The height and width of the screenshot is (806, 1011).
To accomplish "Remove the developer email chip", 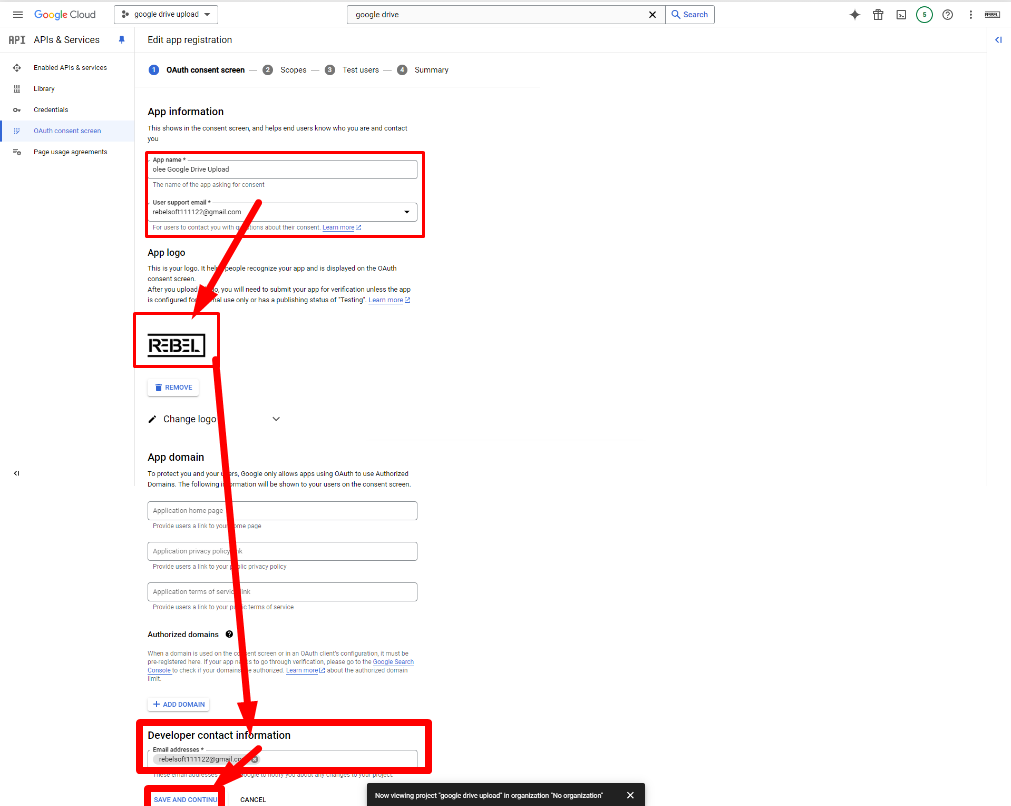I will tap(255, 759).
